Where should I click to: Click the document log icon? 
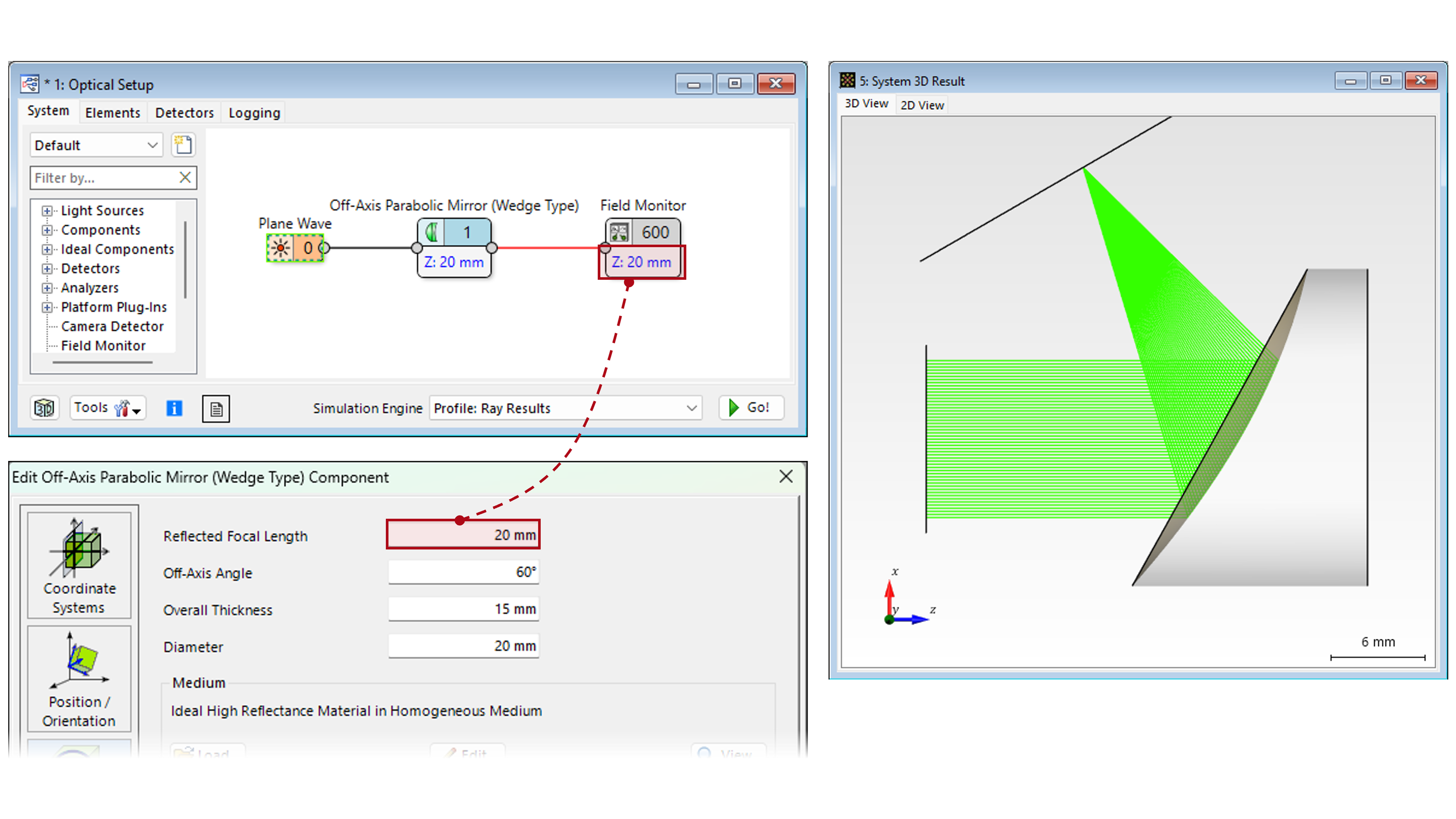[216, 409]
